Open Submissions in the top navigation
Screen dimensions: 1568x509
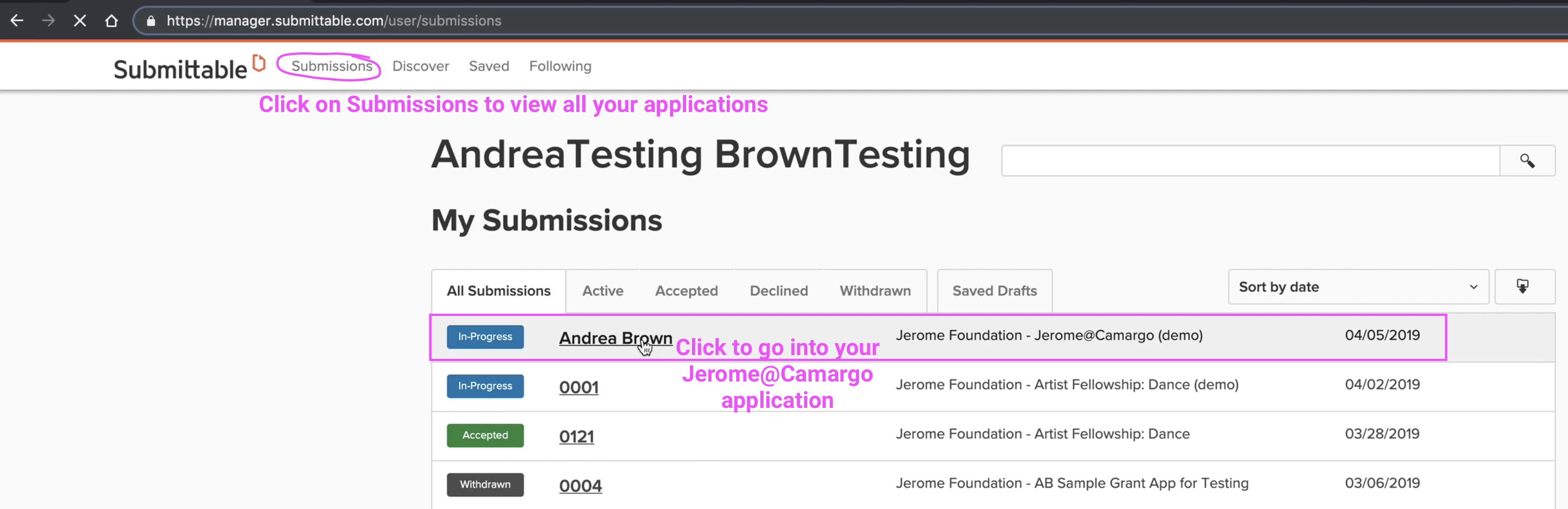tap(331, 66)
